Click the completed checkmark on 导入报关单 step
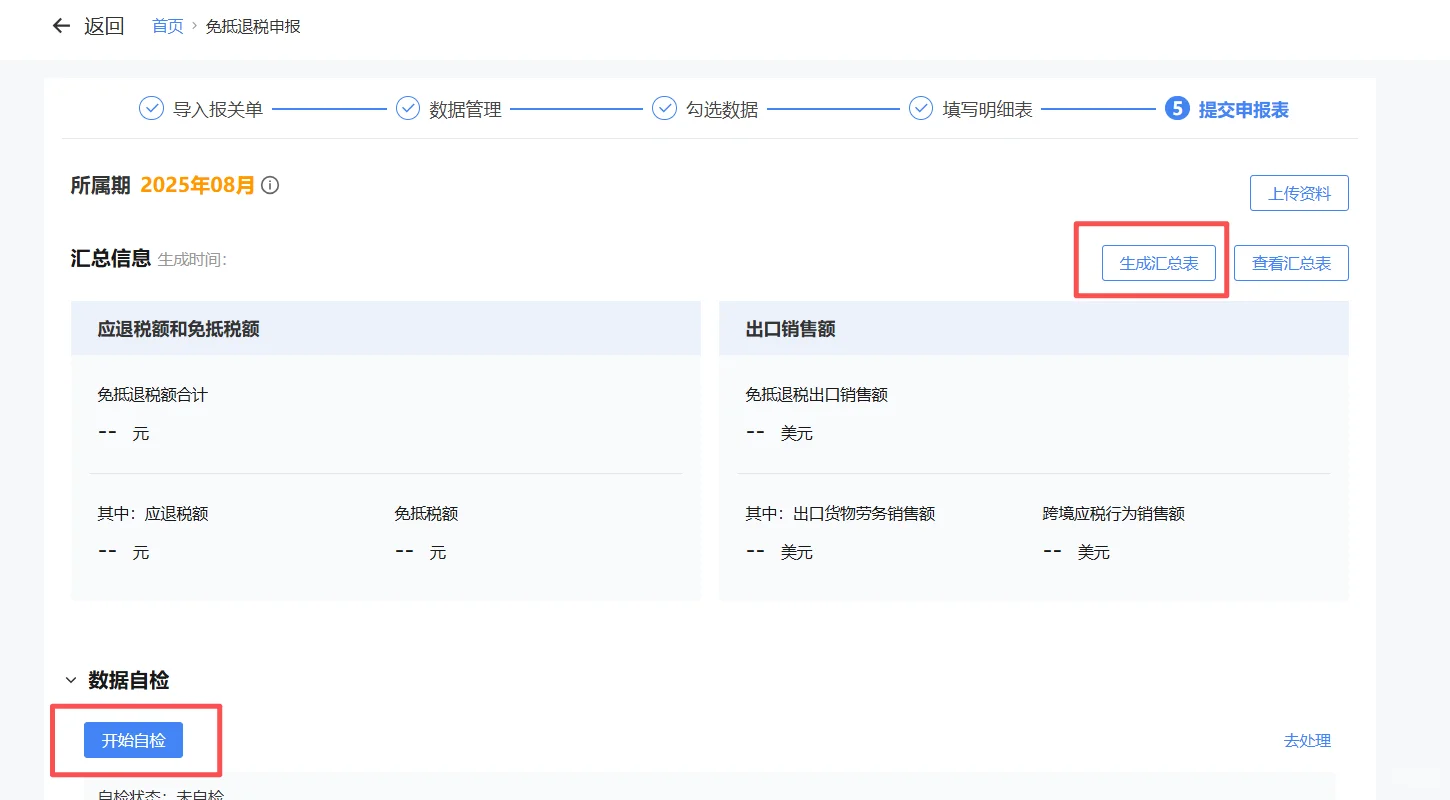This screenshot has height=800, width=1450. tap(152, 107)
